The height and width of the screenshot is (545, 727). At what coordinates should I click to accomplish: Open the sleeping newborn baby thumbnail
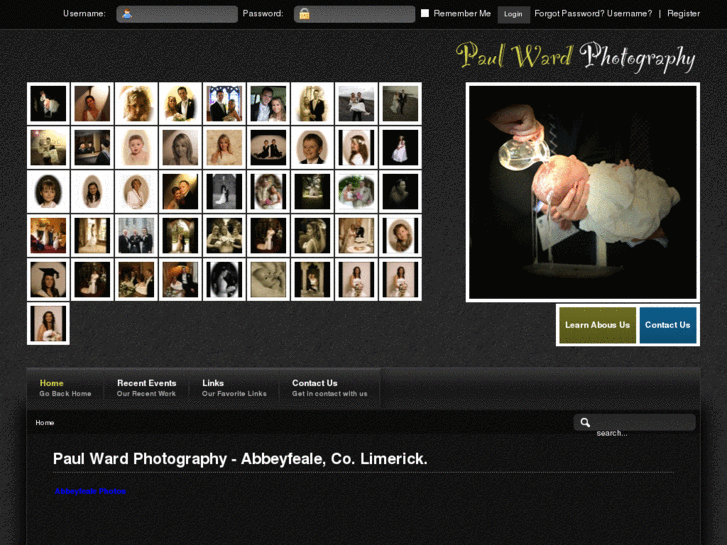click(268, 280)
